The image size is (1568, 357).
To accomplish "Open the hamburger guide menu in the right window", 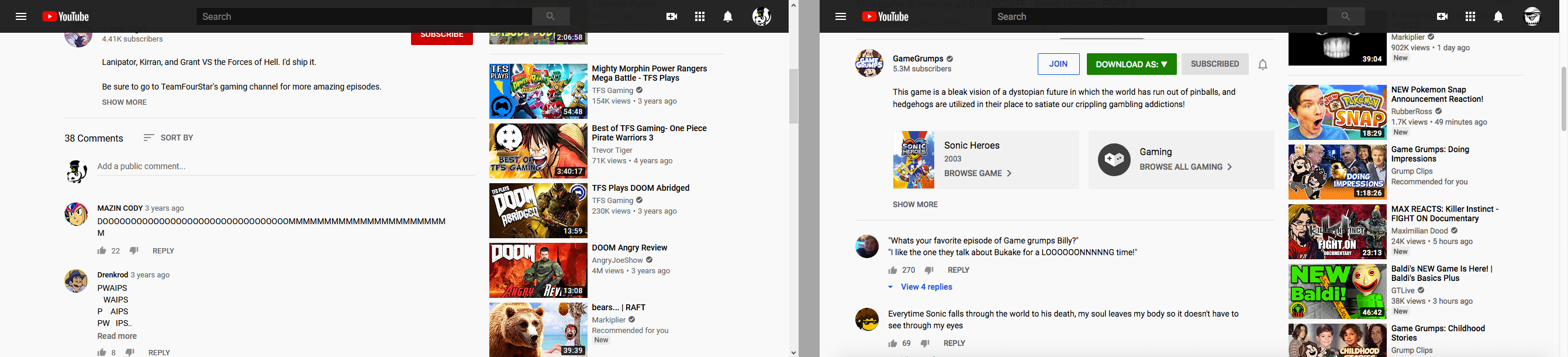I will point(841,16).
